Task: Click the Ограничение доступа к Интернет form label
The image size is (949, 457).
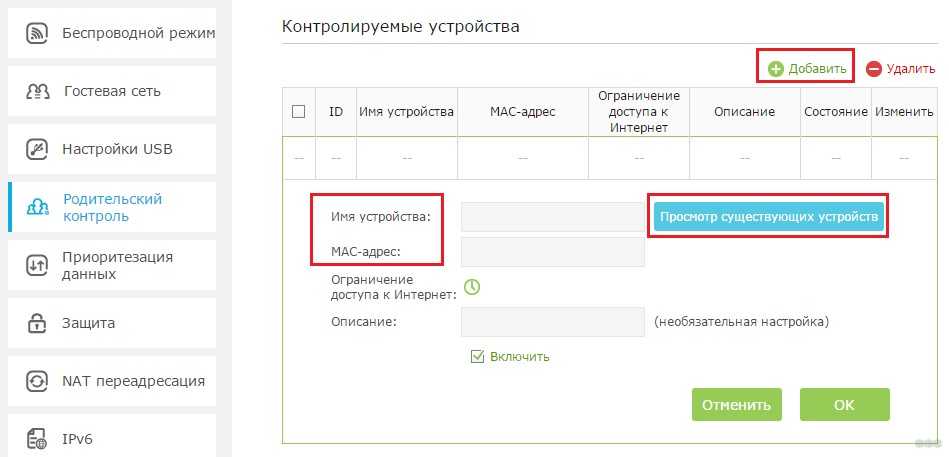Action: click(393, 288)
